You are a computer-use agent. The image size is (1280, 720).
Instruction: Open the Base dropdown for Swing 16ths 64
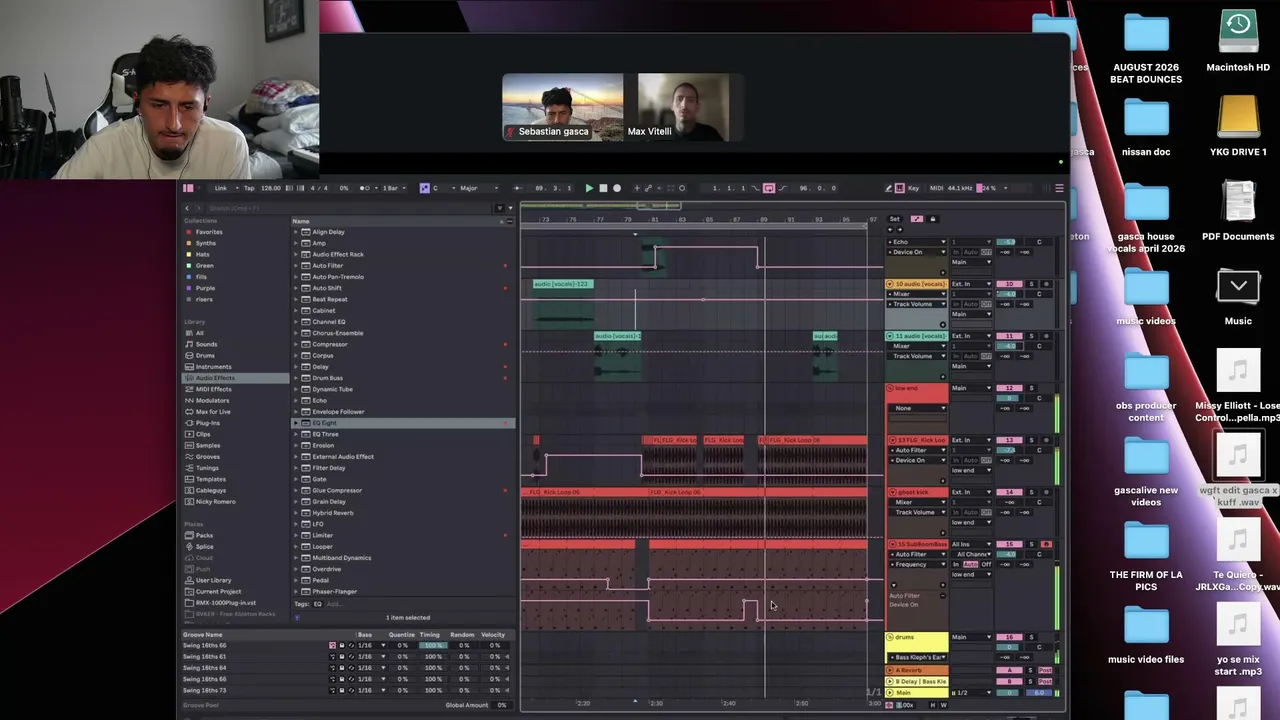tap(370, 668)
